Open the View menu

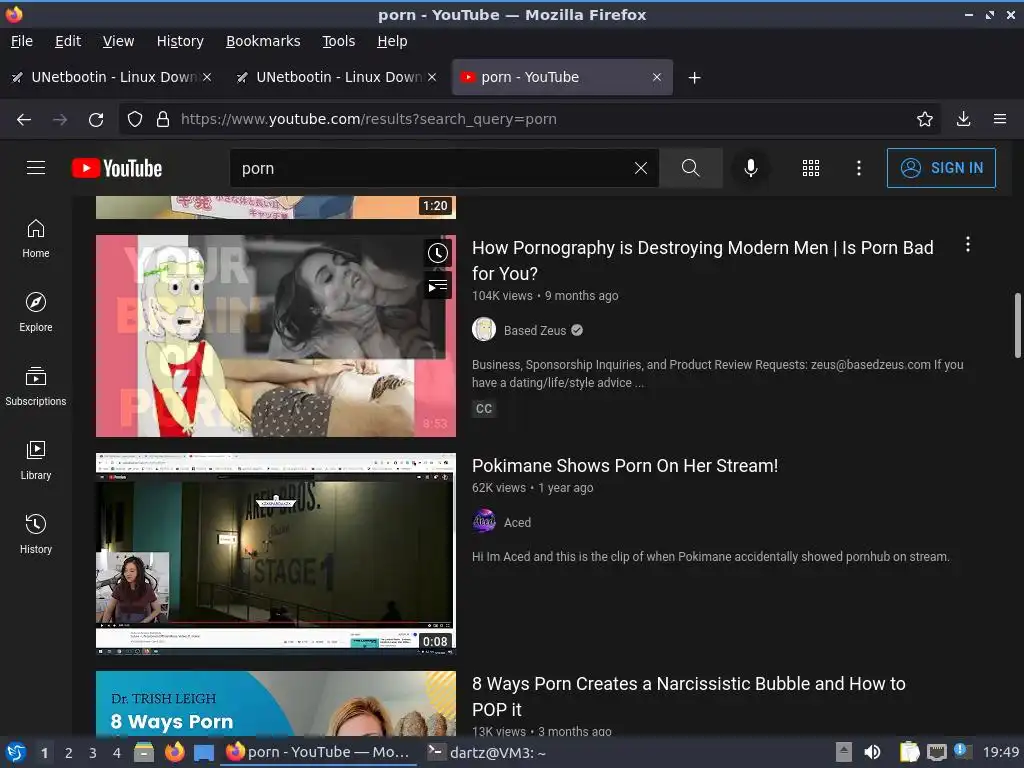coord(118,41)
